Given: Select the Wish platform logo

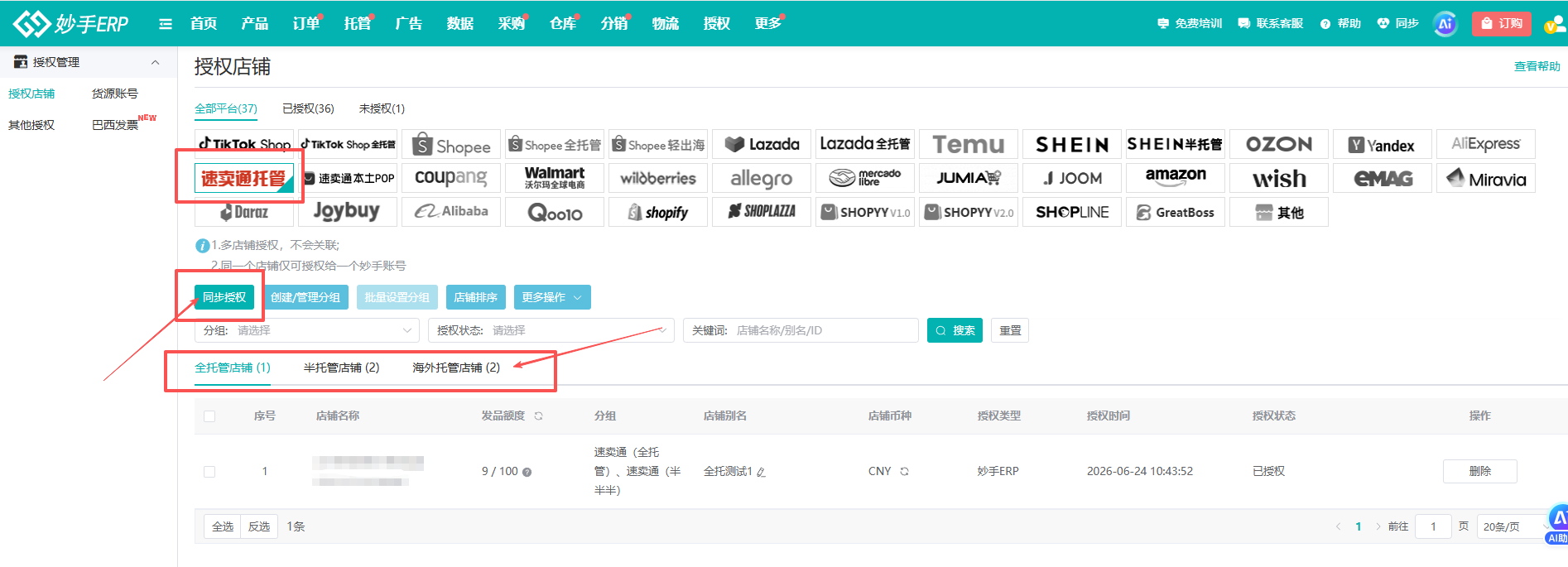Looking at the screenshot, I should 1279,178.
